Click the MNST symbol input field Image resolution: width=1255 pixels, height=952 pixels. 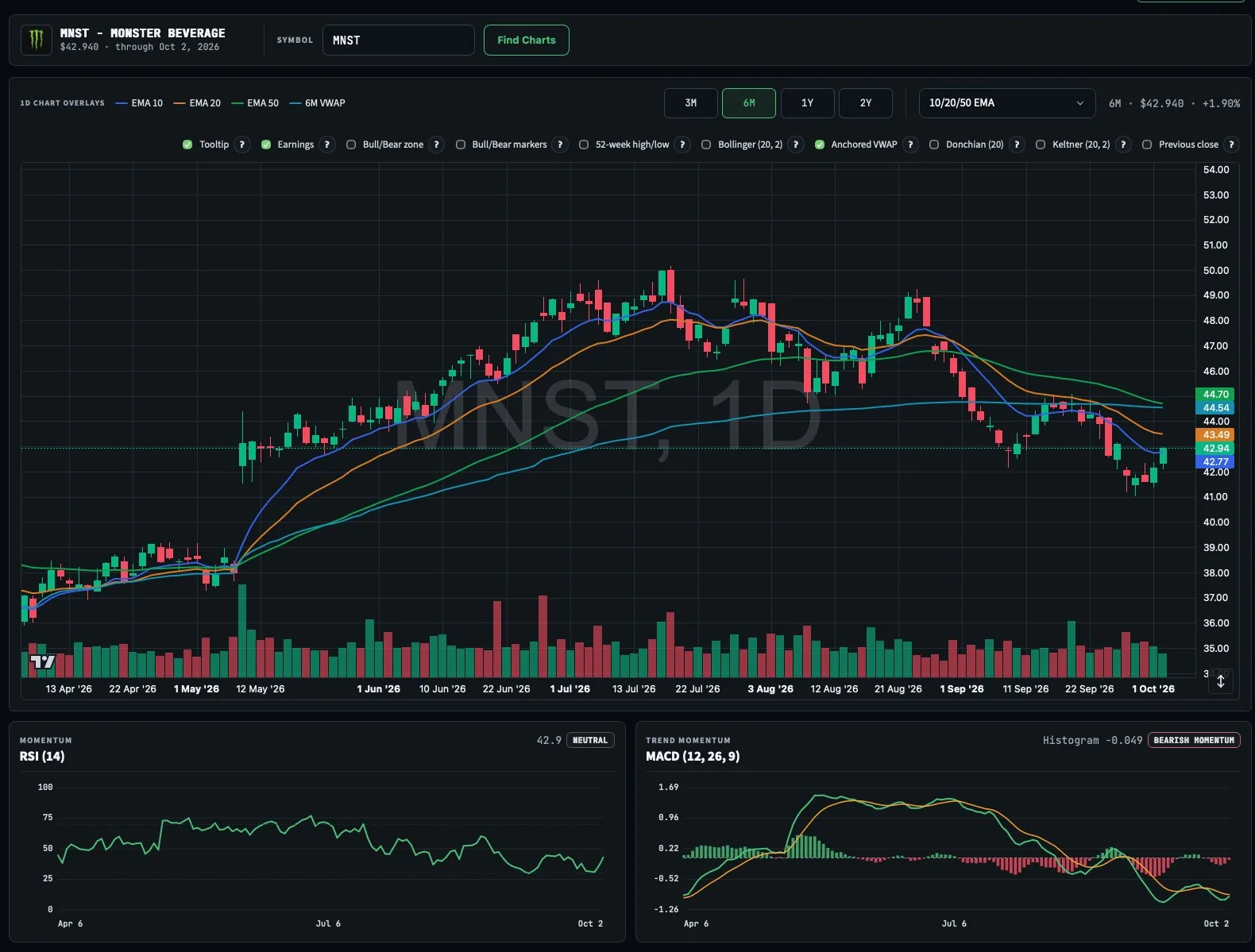click(x=399, y=40)
